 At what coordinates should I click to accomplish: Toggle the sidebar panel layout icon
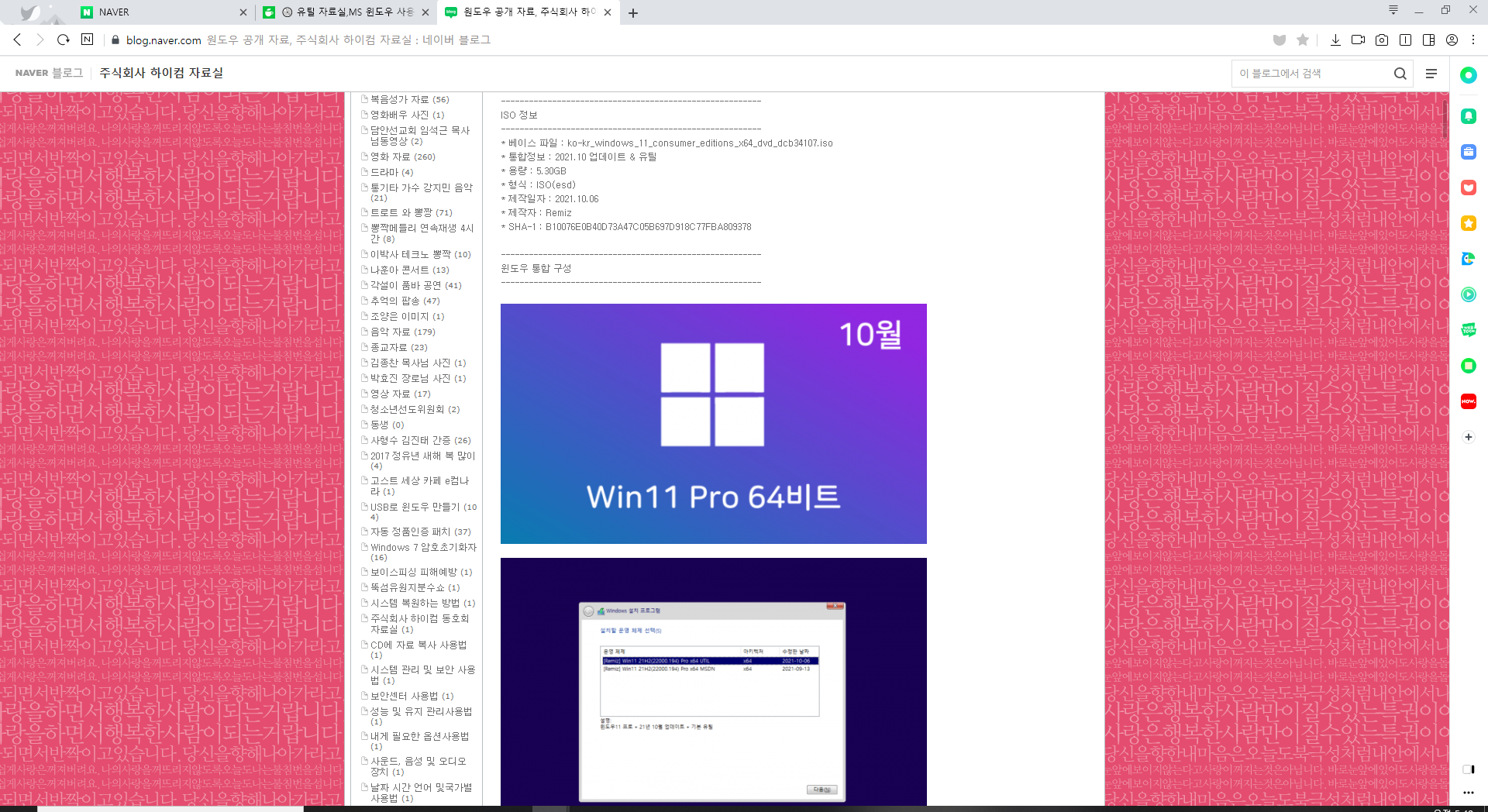1428,40
